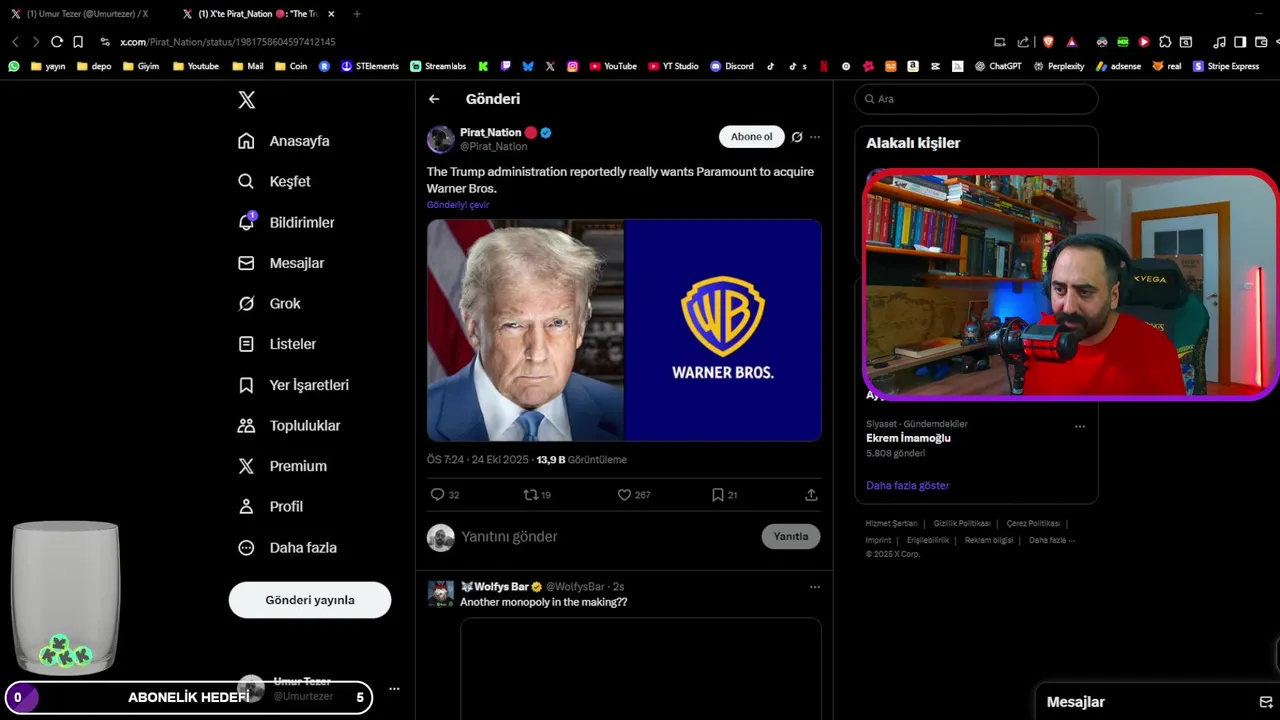The height and width of the screenshot is (720, 1280).
Task: Like the post with 267 likes
Action: pyautogui.click(x=624, y=495)
